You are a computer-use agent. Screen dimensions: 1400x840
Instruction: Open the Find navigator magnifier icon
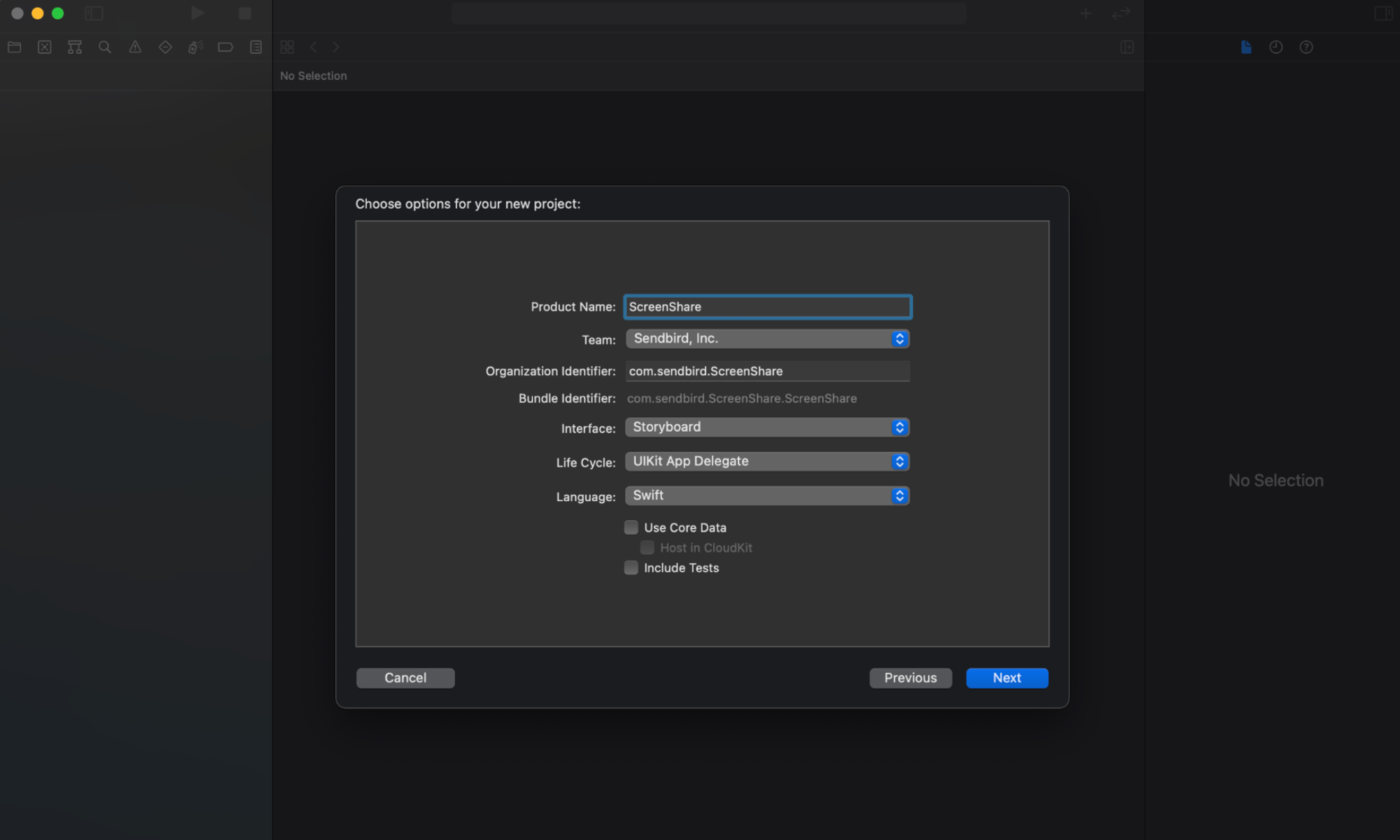(105, 47)
